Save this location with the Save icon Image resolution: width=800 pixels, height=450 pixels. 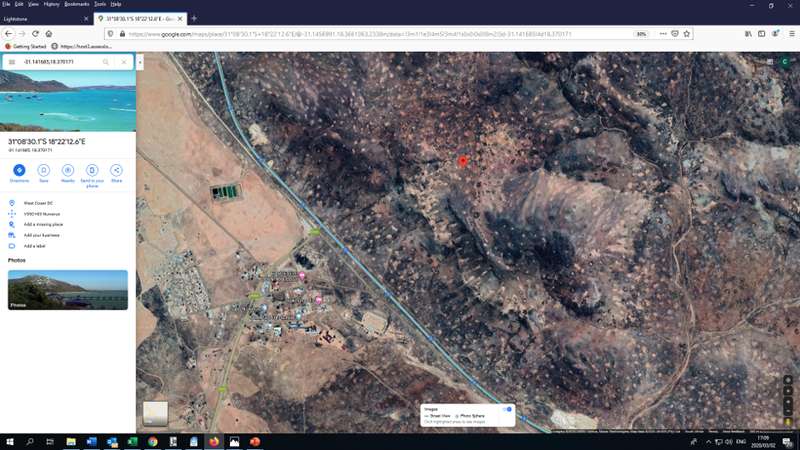43,170
